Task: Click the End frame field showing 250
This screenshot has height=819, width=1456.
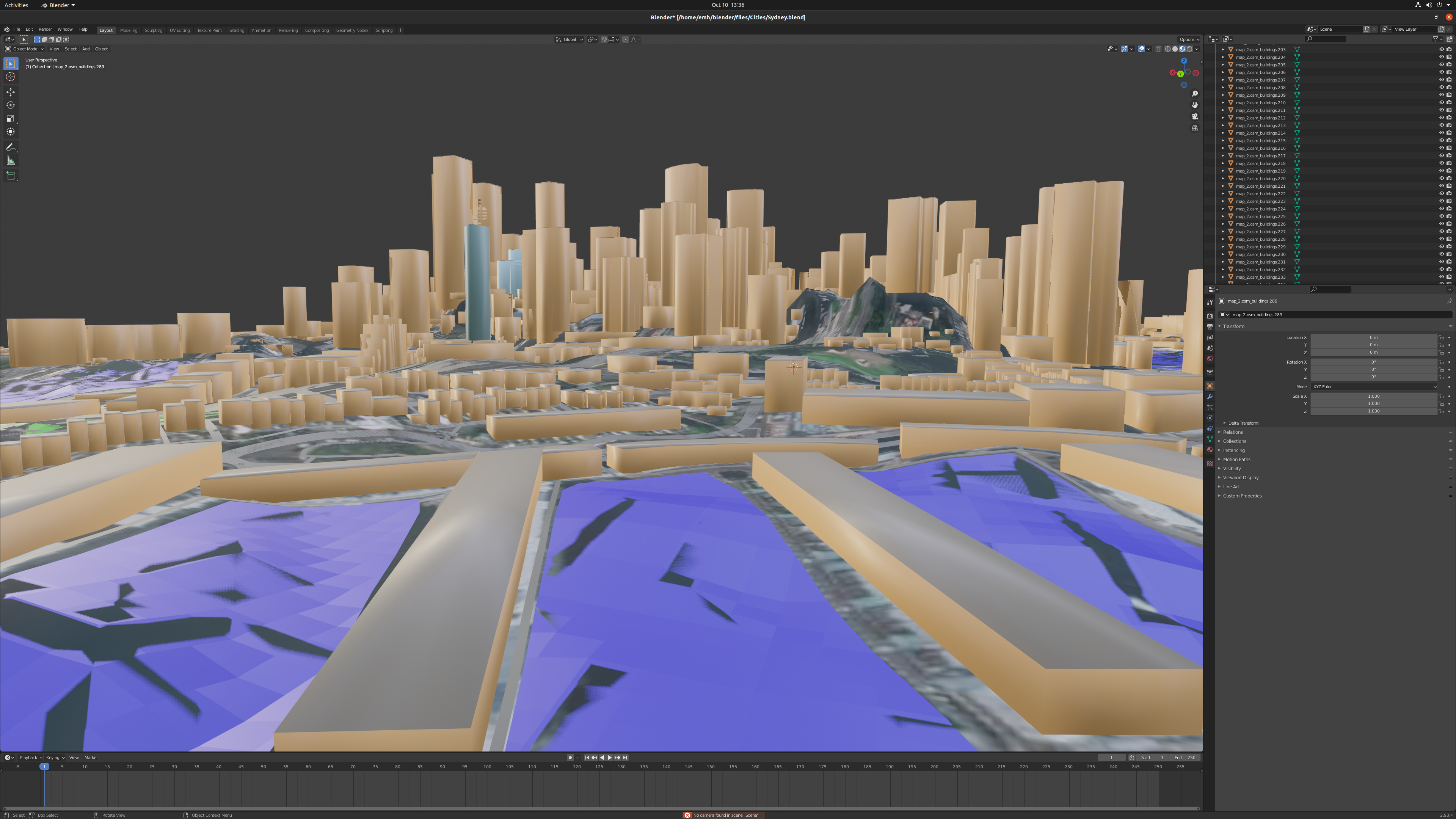Action: (1185, 758)
